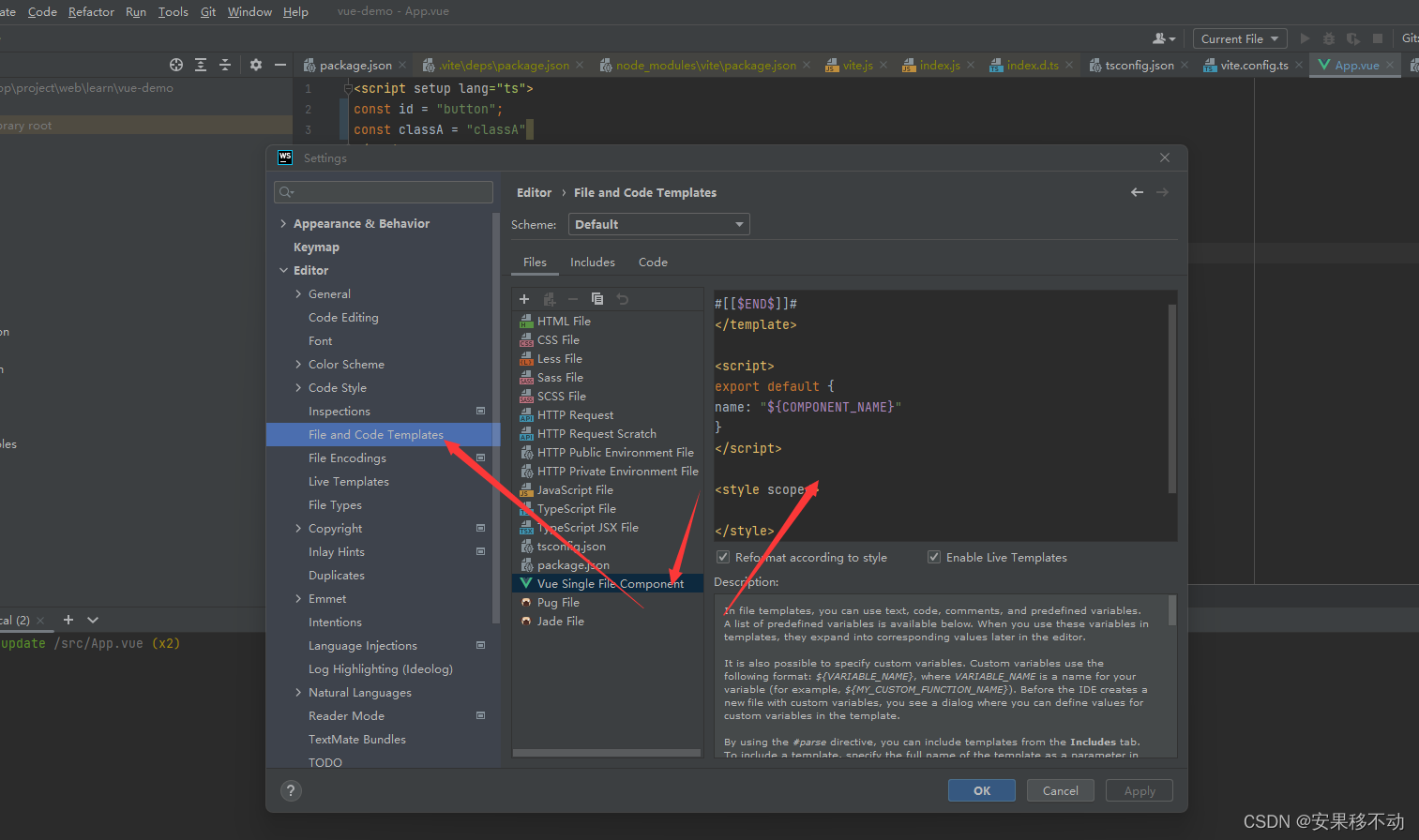1419x840 pixels.
Task: Click the select opened file target icon
Action: click(x=176, y=65)
